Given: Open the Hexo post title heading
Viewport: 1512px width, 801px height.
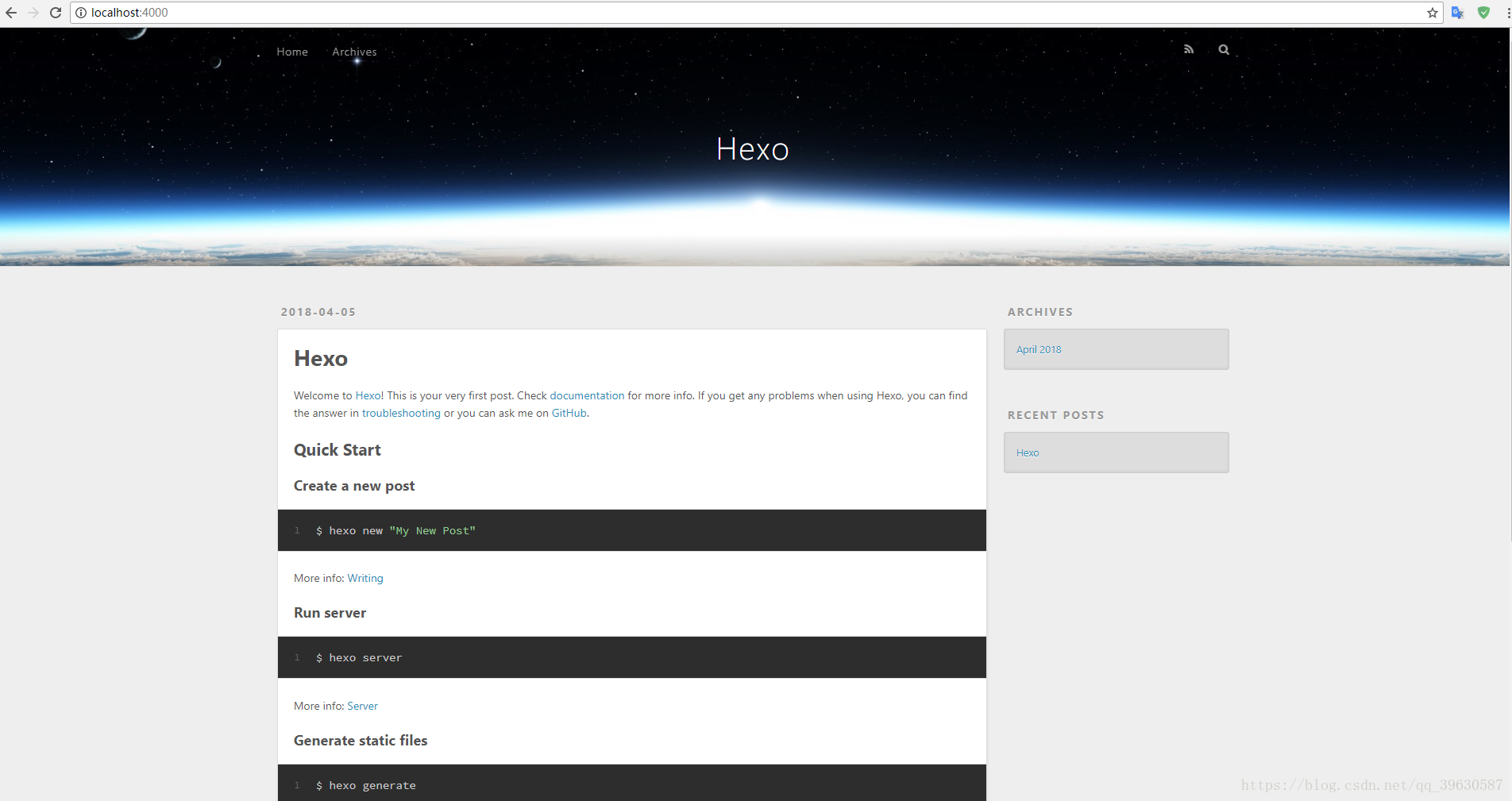Looking at the screenshot, I should pos(321,359).
